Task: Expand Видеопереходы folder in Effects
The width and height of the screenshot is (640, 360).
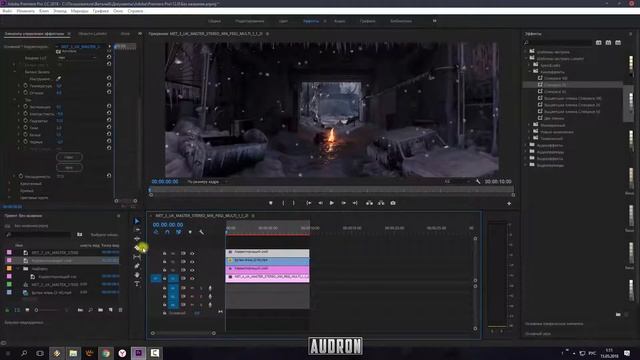Action: coord(526,165)
